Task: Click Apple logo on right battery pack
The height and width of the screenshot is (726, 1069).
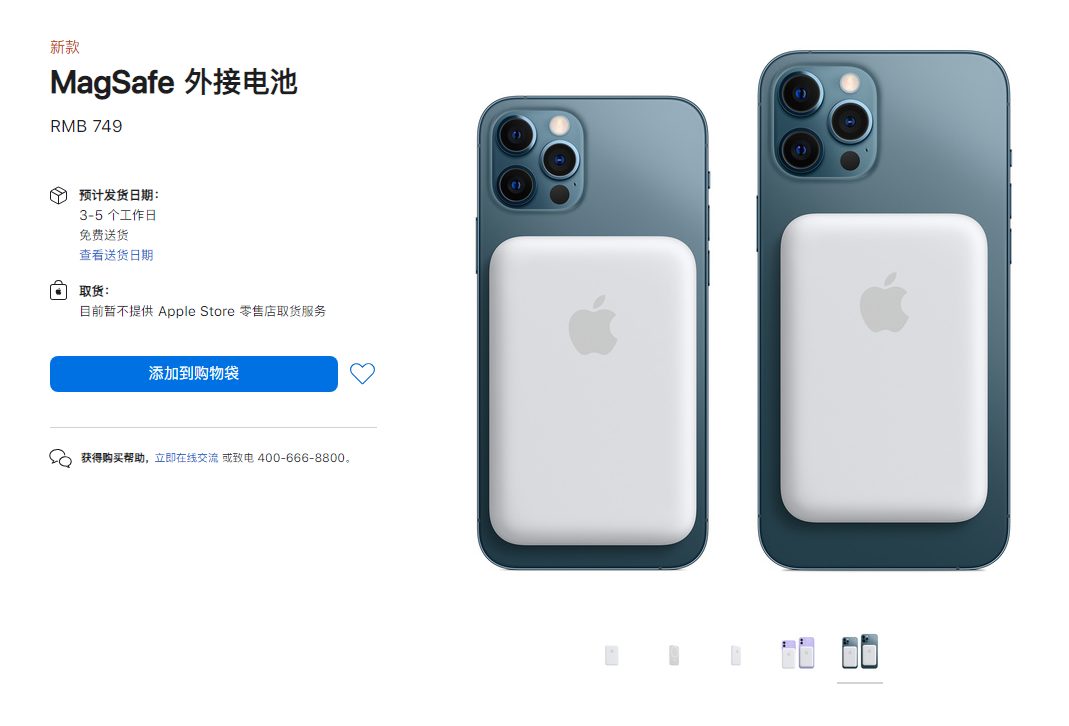Action: pos(884,303)
